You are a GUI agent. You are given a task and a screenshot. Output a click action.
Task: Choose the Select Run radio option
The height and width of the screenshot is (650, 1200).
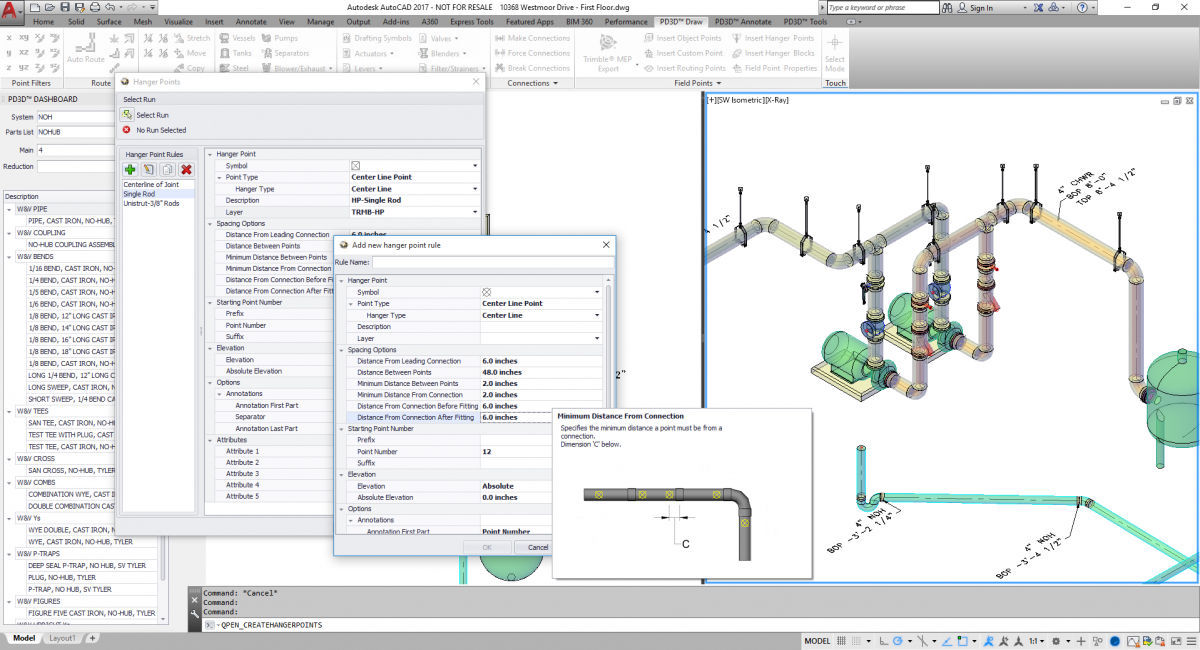[x=154, y=115]
